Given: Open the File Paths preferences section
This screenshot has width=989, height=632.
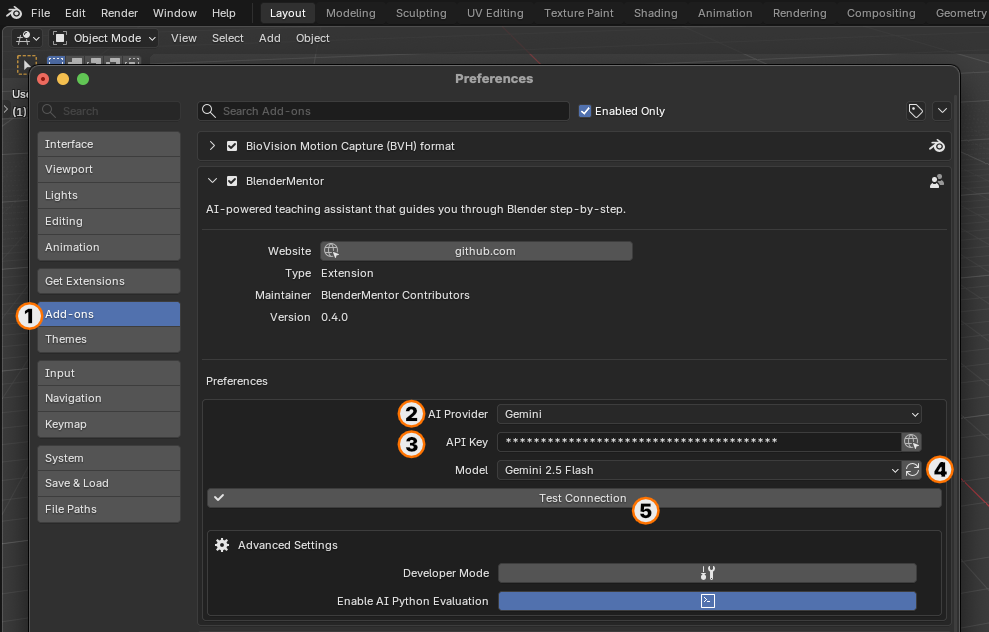Looking at the screenshot, I should click(108, 509).
